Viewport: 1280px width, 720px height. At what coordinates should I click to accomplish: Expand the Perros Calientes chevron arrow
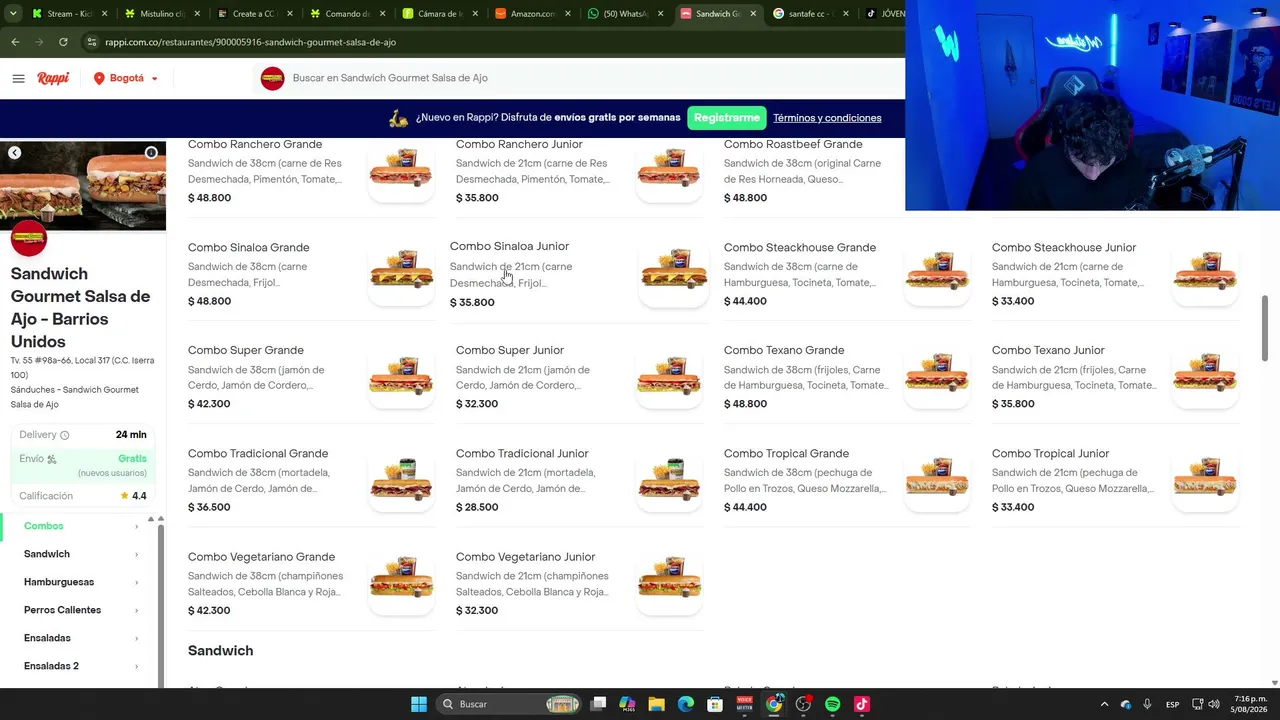click(137, 610)
